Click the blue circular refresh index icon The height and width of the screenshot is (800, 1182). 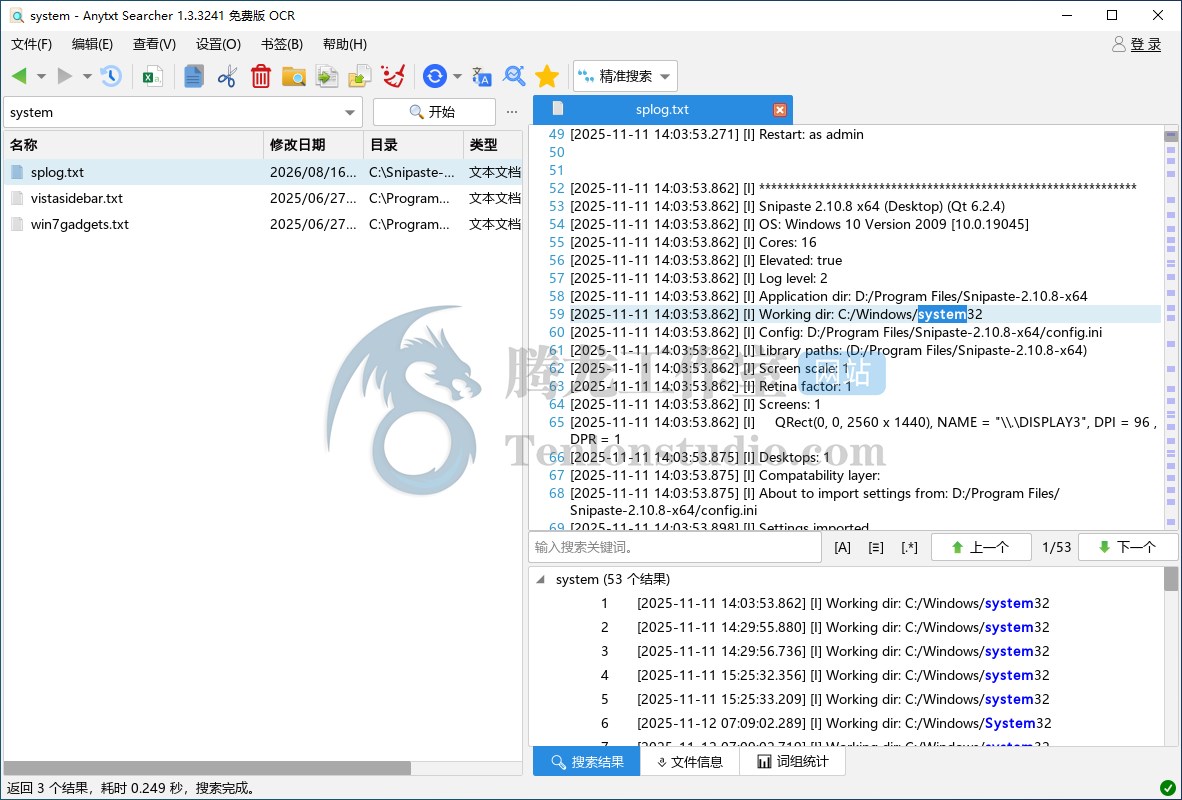tap(435, 76)
